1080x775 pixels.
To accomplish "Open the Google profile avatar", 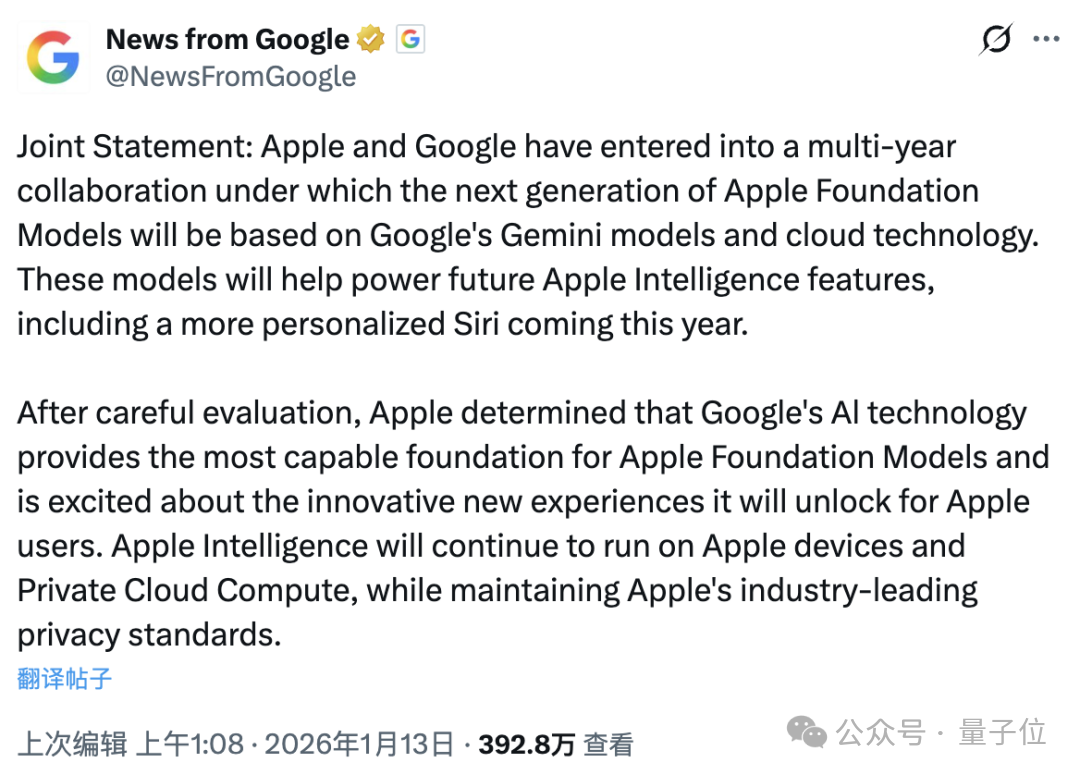I will coord(53,57).
